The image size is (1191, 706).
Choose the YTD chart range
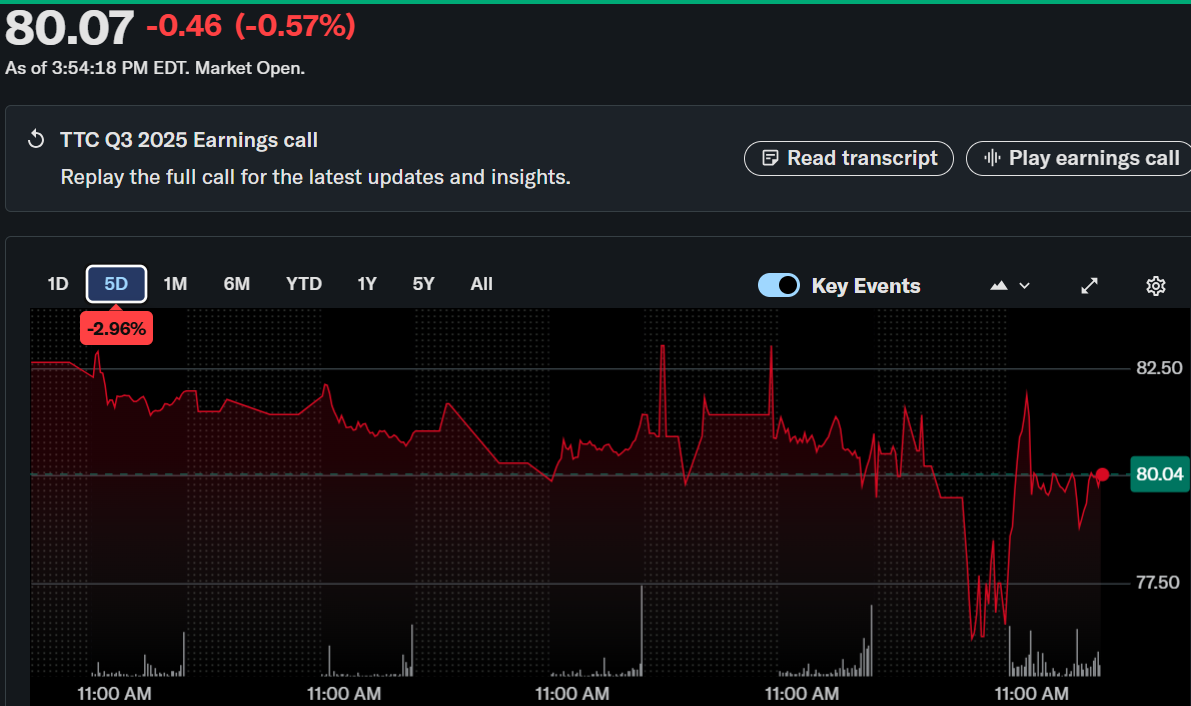304,284
